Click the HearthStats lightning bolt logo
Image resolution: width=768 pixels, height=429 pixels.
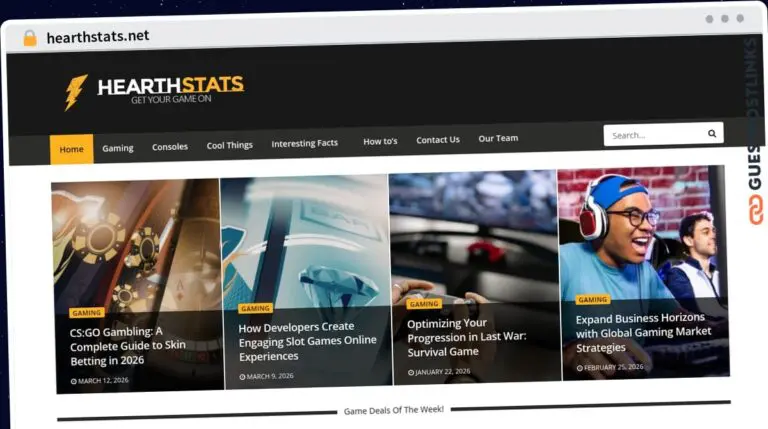(x=76, y=92)
